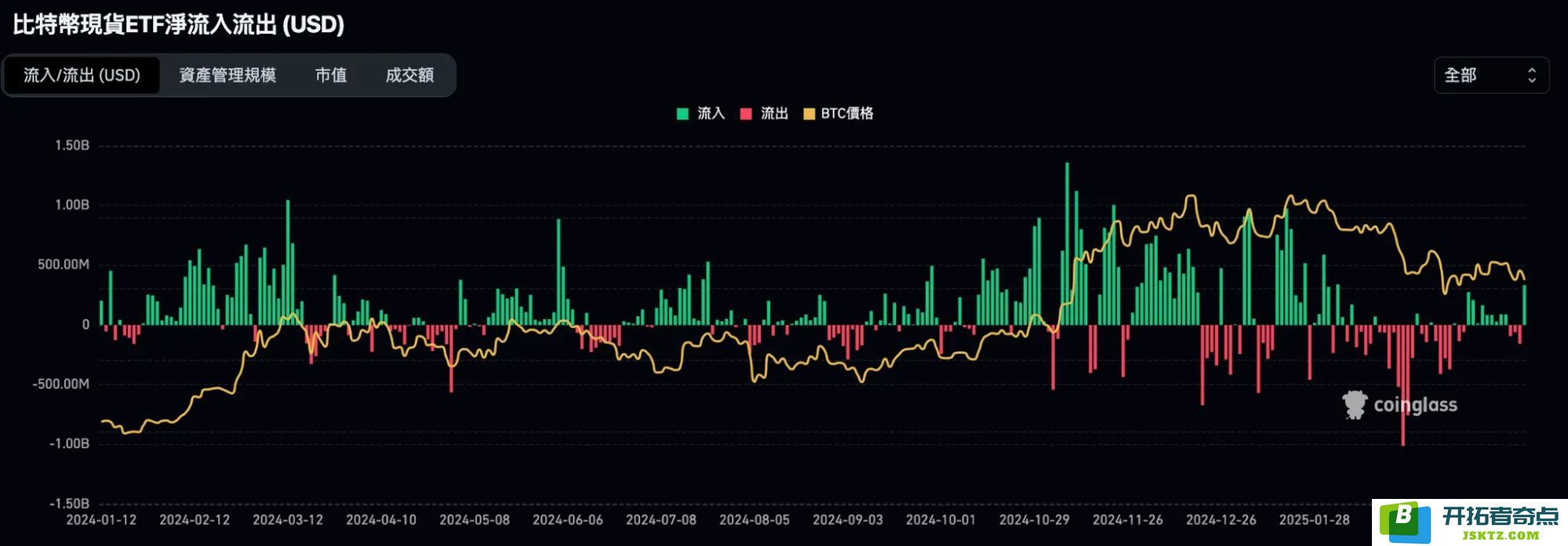Click the 1.00B y-axis label
Image resolution: width=1568 pixels, height=546 pixels.
pyautogui.click(x=72, y=205)
